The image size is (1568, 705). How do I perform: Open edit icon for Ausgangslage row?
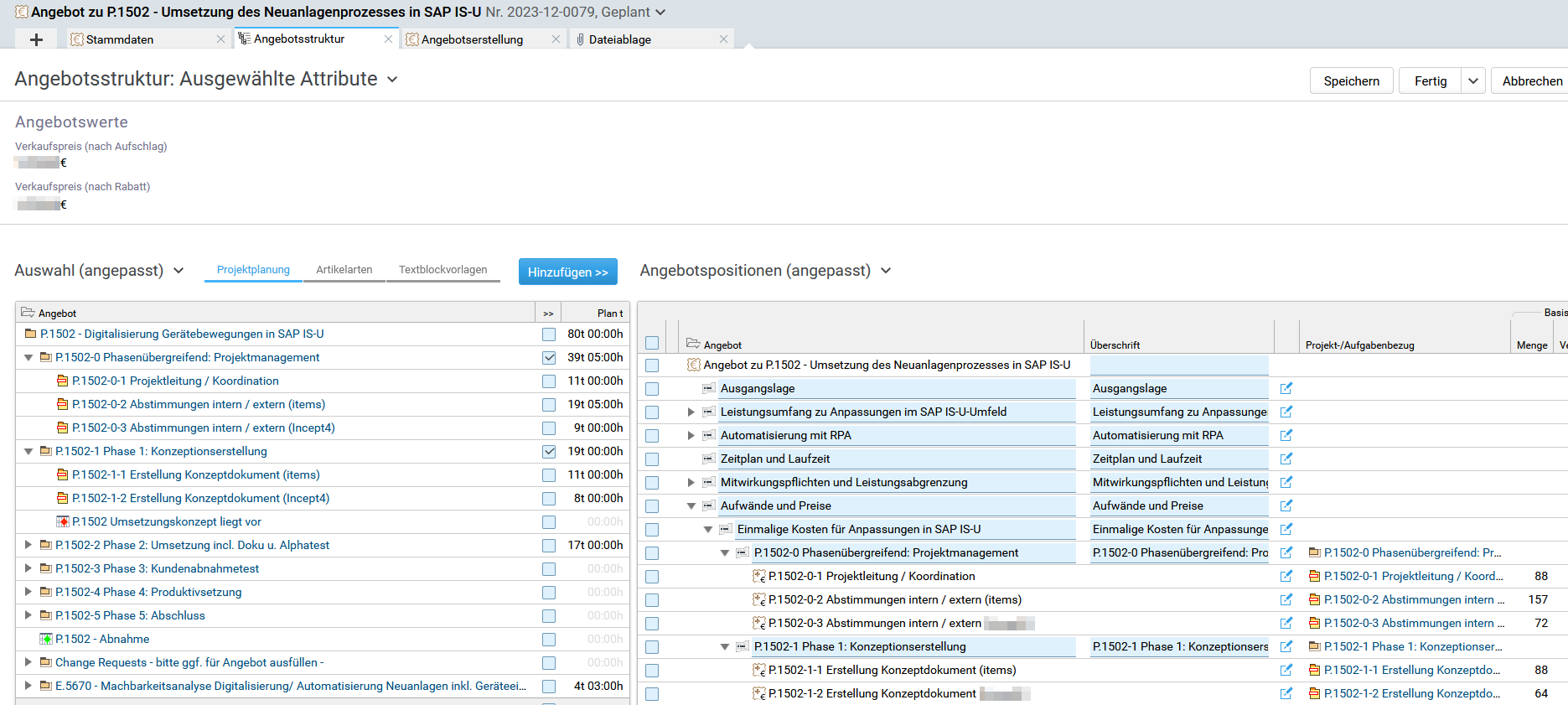point(1286,388)
